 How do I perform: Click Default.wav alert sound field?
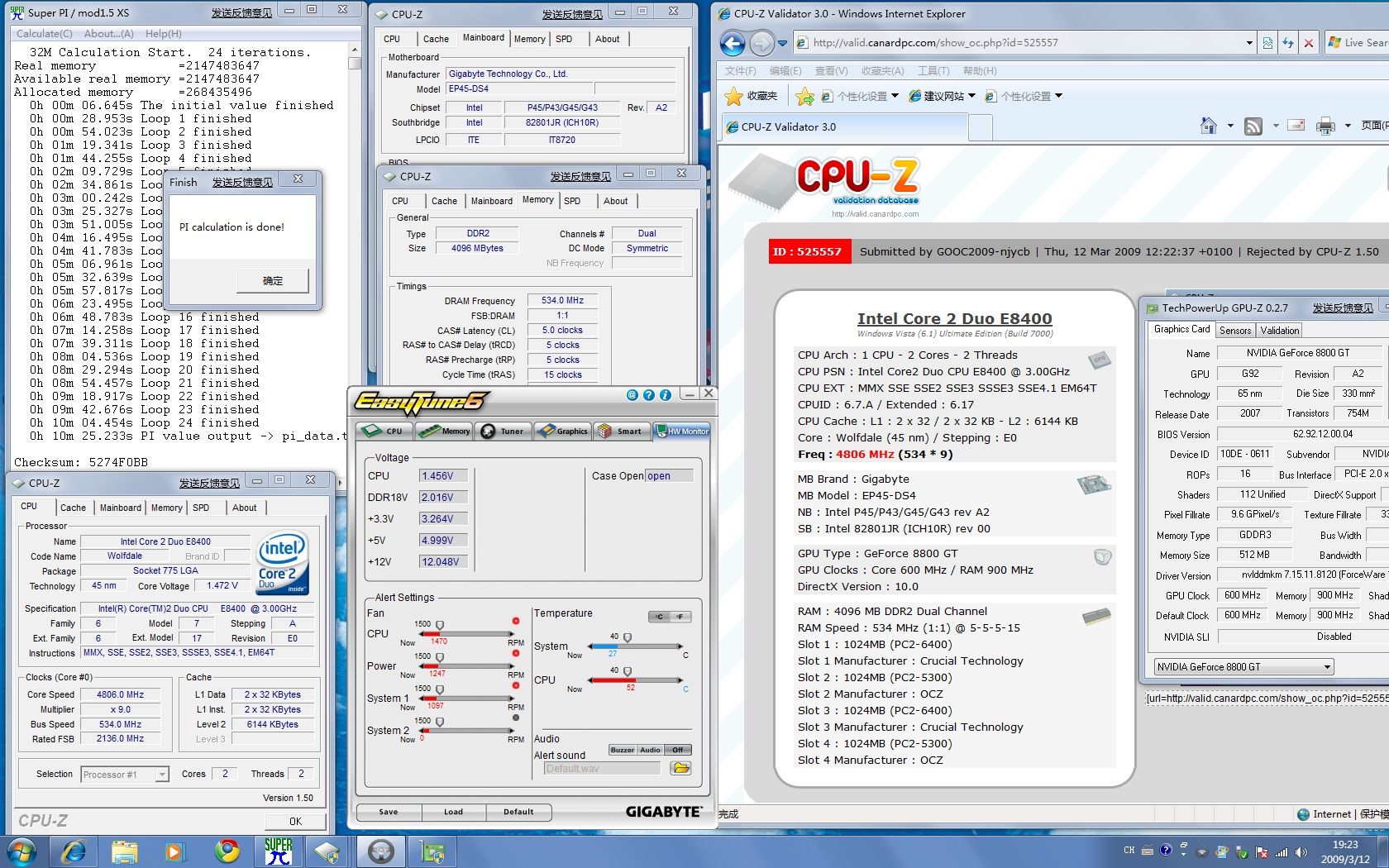pos(602,769)
